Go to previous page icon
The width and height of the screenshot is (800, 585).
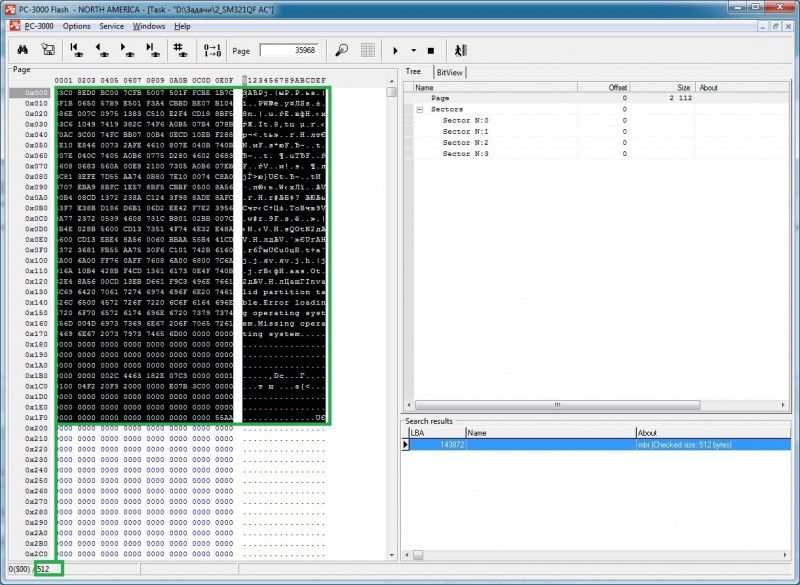click(102, 50)
